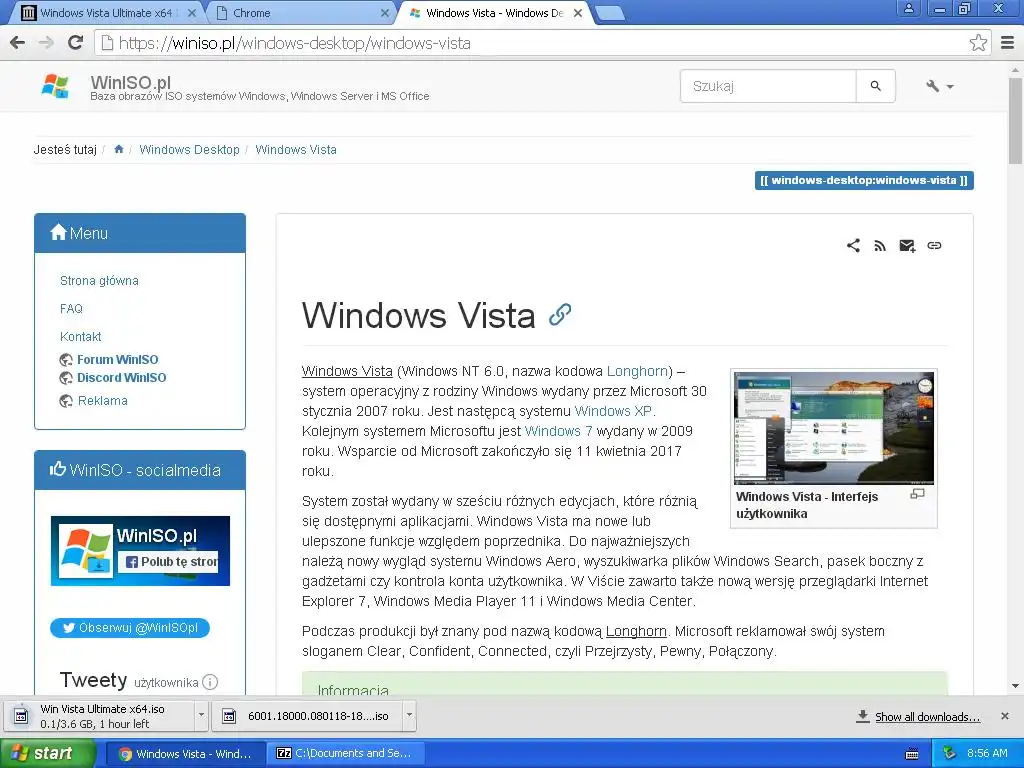Switch to Chrome Windows Vista taskbar button
The image size is (1024, 768).
tap(185, 754)
